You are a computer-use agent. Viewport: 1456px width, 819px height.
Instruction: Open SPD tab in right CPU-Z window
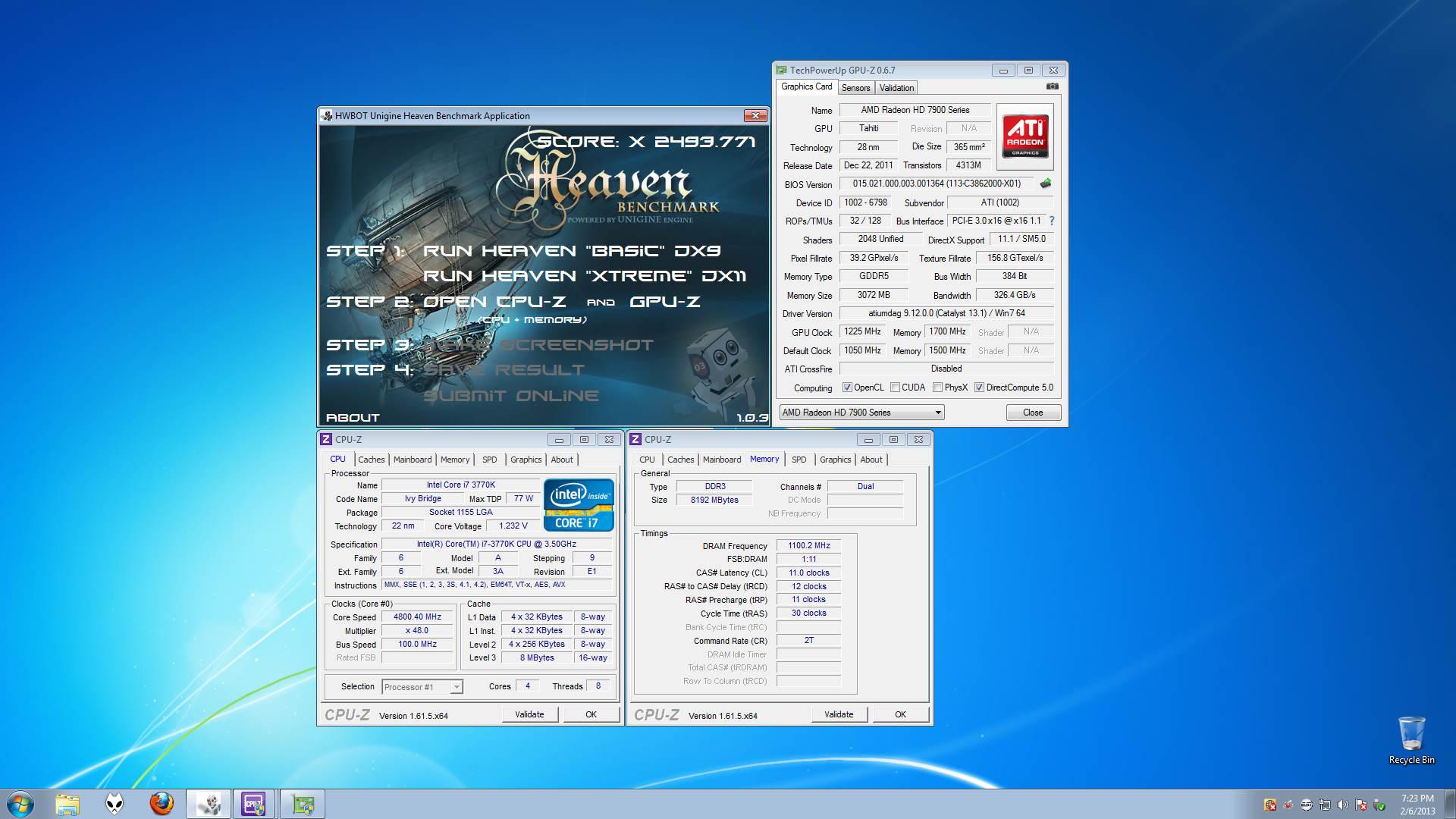(x=799, y=460)
